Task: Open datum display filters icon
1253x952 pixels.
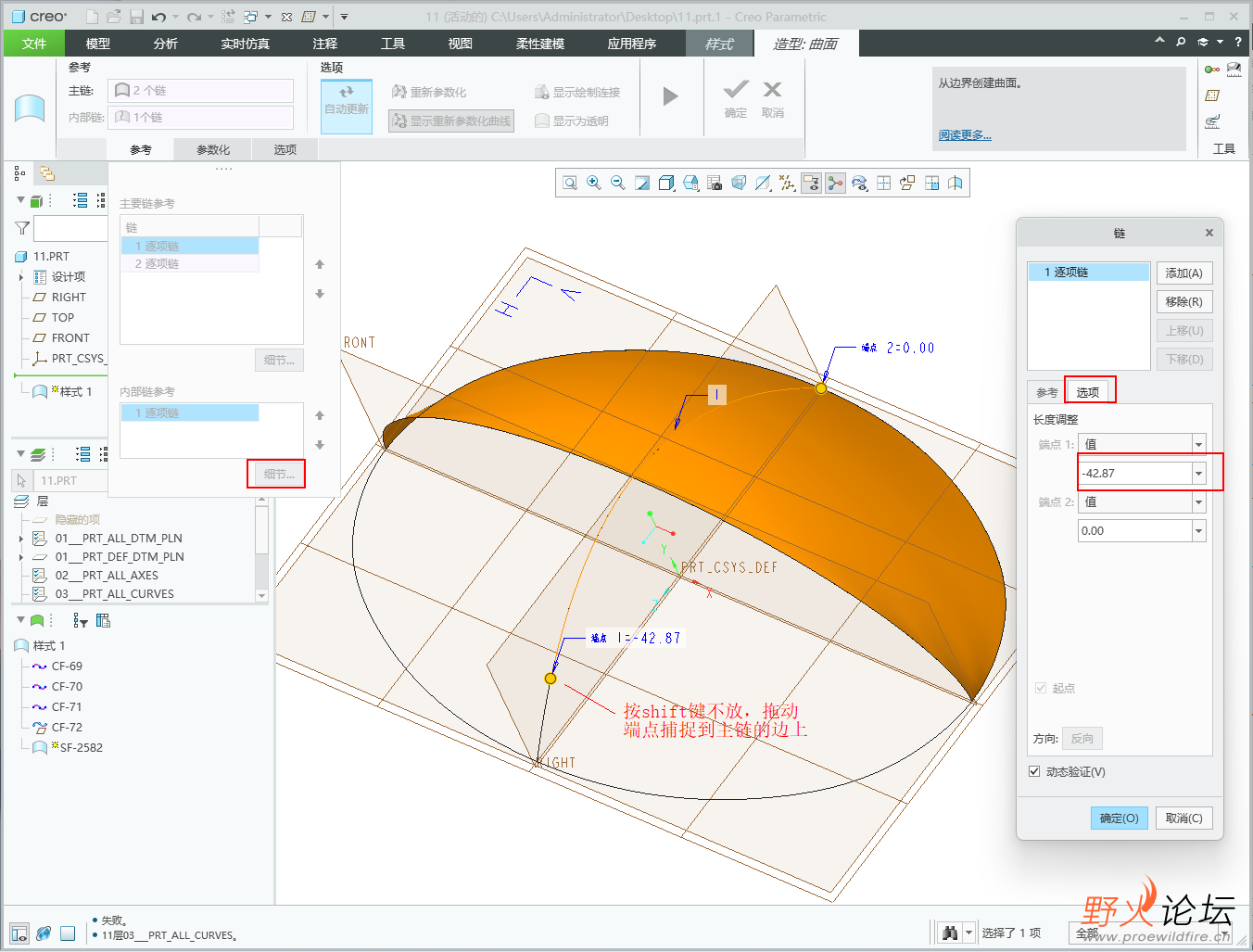Action: [x=787, y=184]
